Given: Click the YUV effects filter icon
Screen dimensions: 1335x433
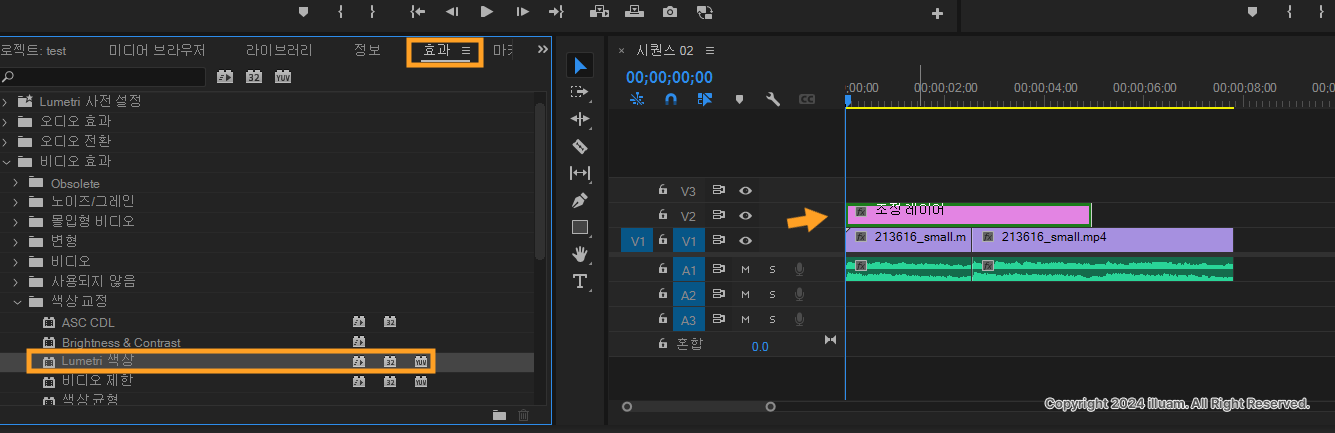Looking at the screenshot, I should point(283,76).
